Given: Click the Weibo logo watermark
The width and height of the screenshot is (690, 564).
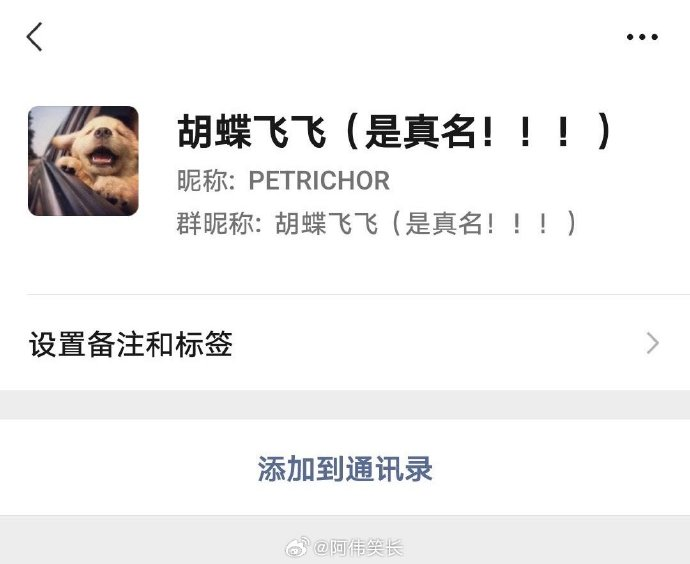Looking at the screenshot, I should point(297,547).
